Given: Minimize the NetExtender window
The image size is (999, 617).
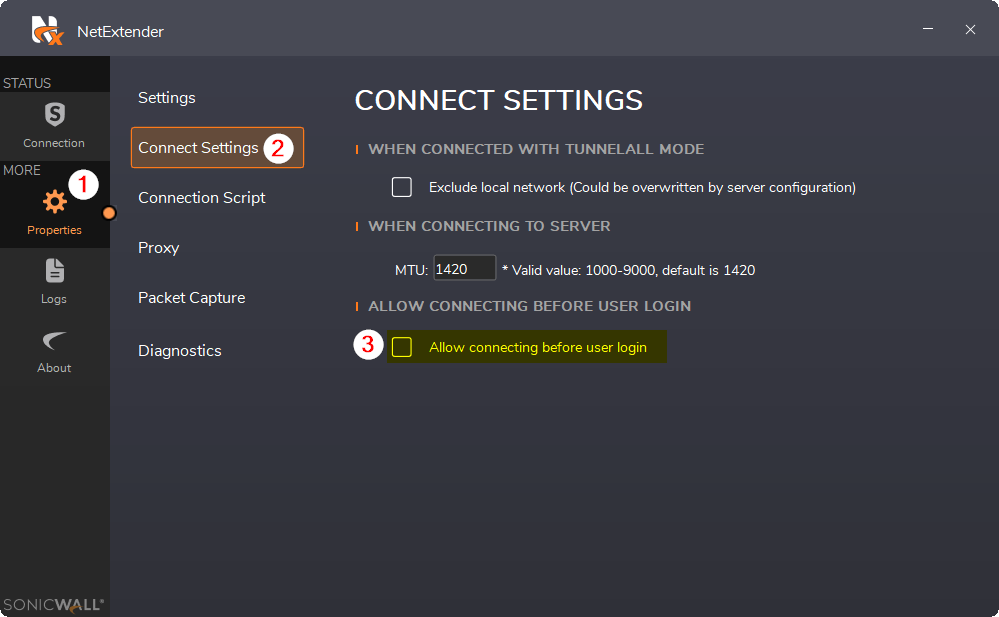Looking at the screenshot, I should [x=928, y=29].
